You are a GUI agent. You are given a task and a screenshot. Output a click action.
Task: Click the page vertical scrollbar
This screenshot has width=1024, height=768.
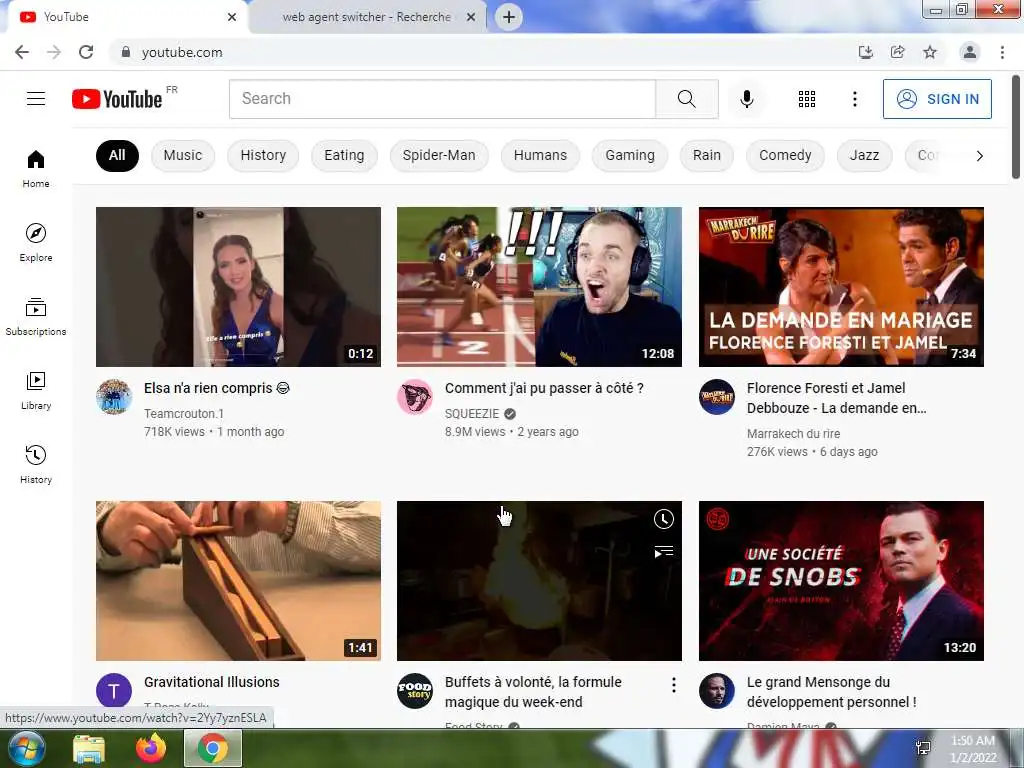(x=1016, y=127)
